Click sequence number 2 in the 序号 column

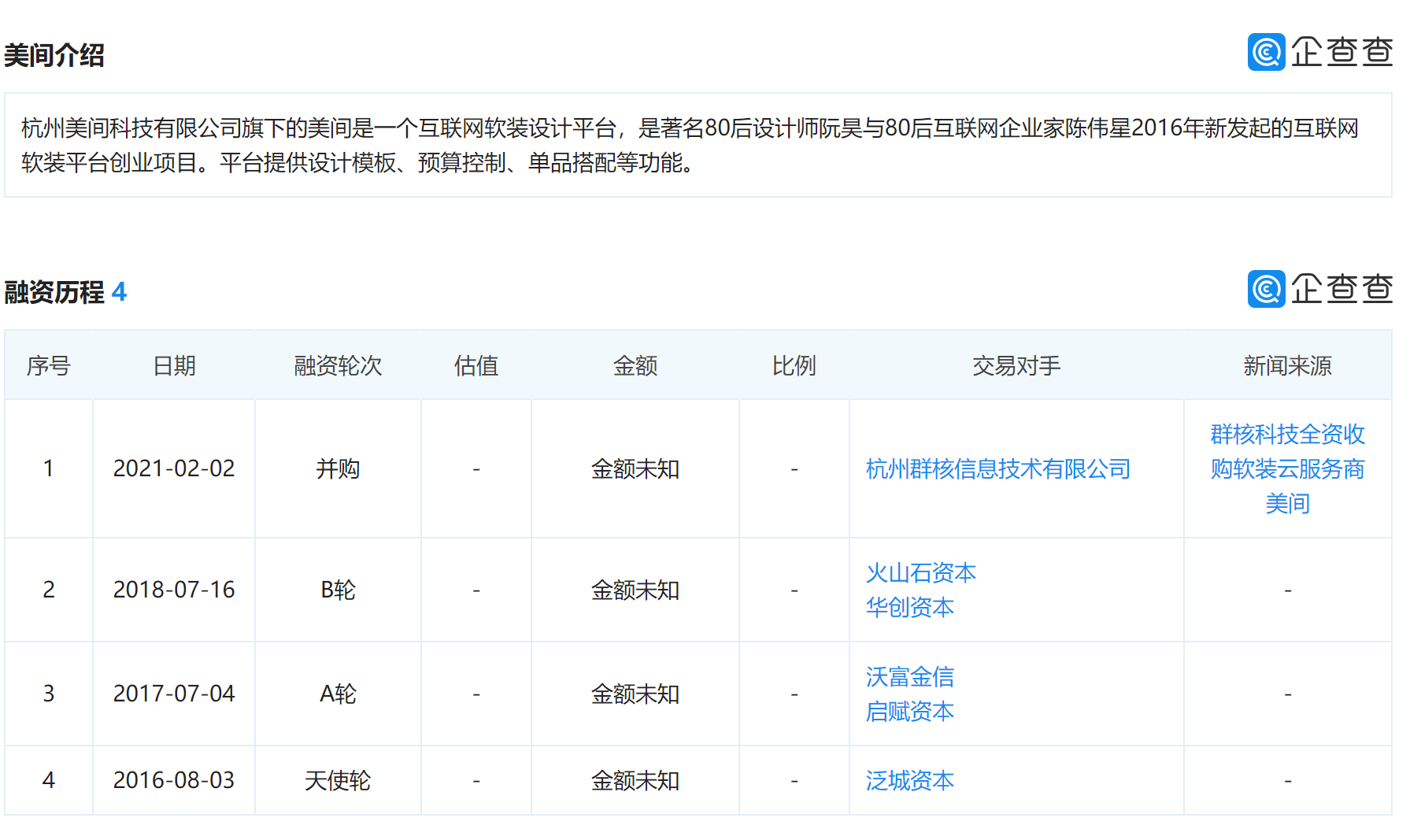pyautogui.click(x=49, y=590)
